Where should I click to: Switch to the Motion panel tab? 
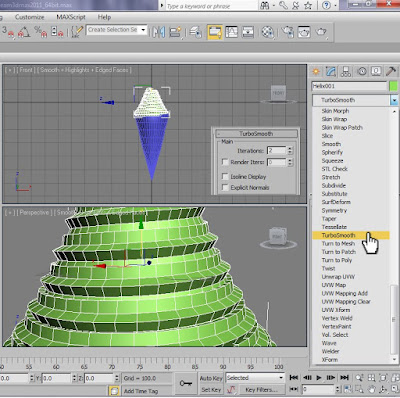pyautogui.click(x=362, y=71)
